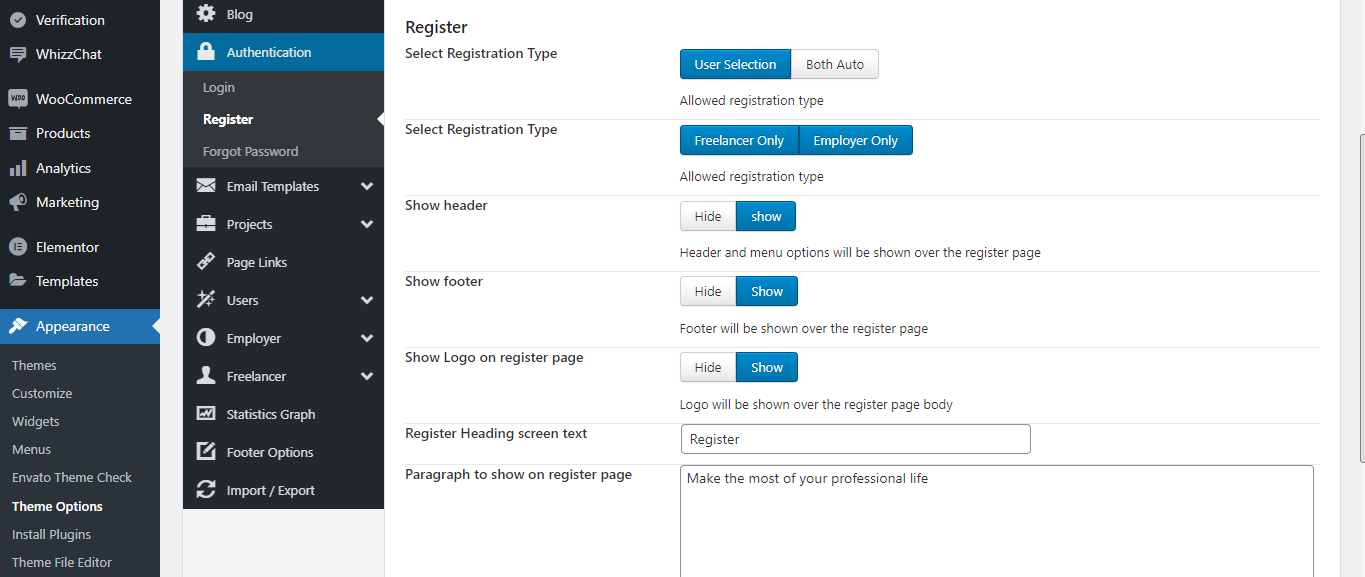
Task: Open the Forgot Password submenu item
Action: click(250, 152)
